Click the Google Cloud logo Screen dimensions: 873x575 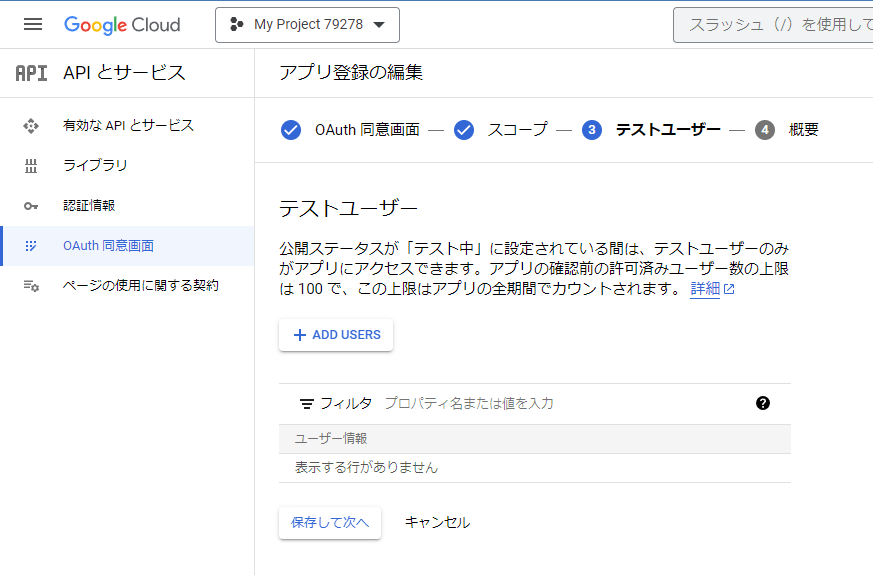click(x=122, y=25)
